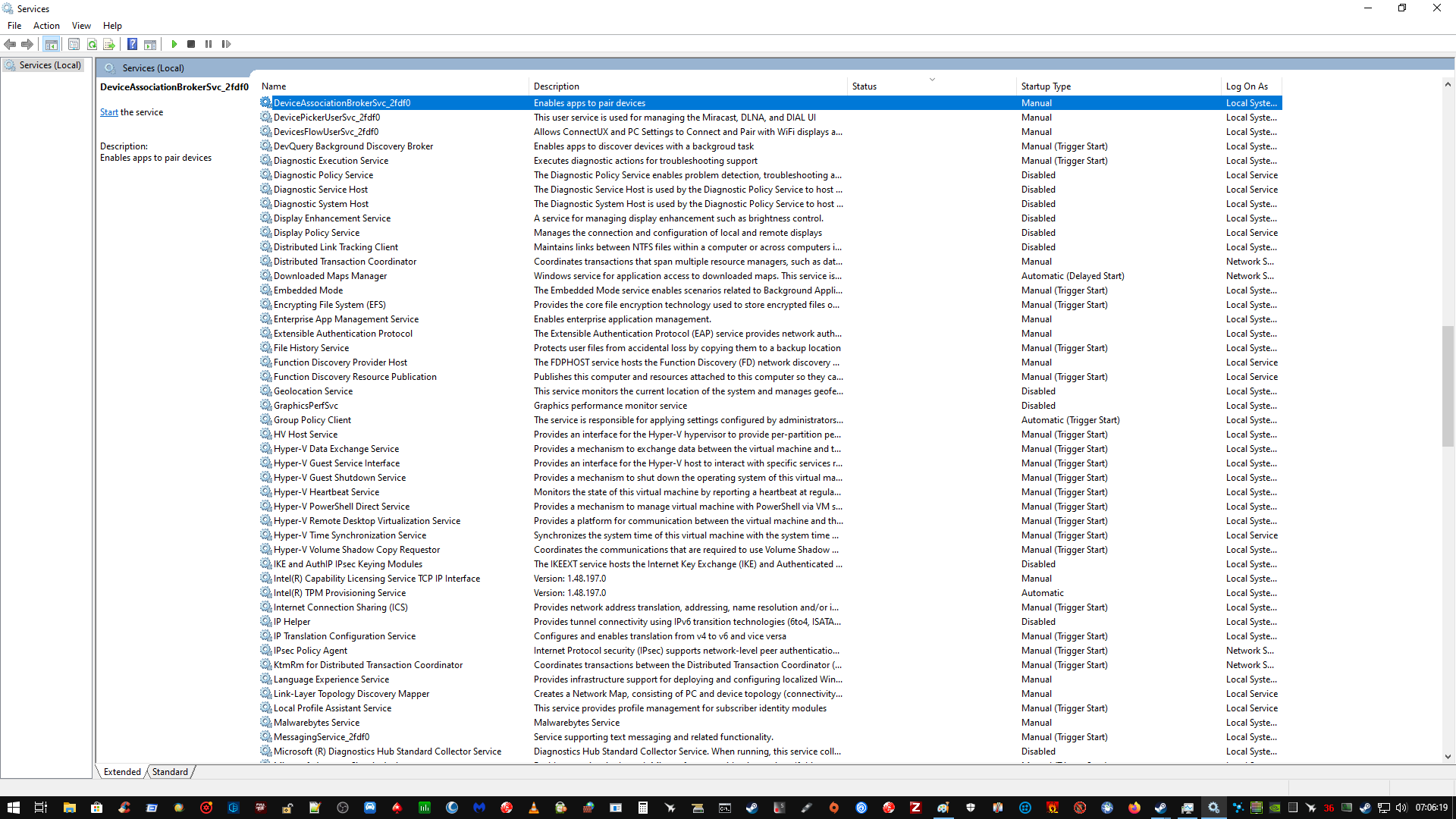
Task: Open the Action menu
Action: 46,26
